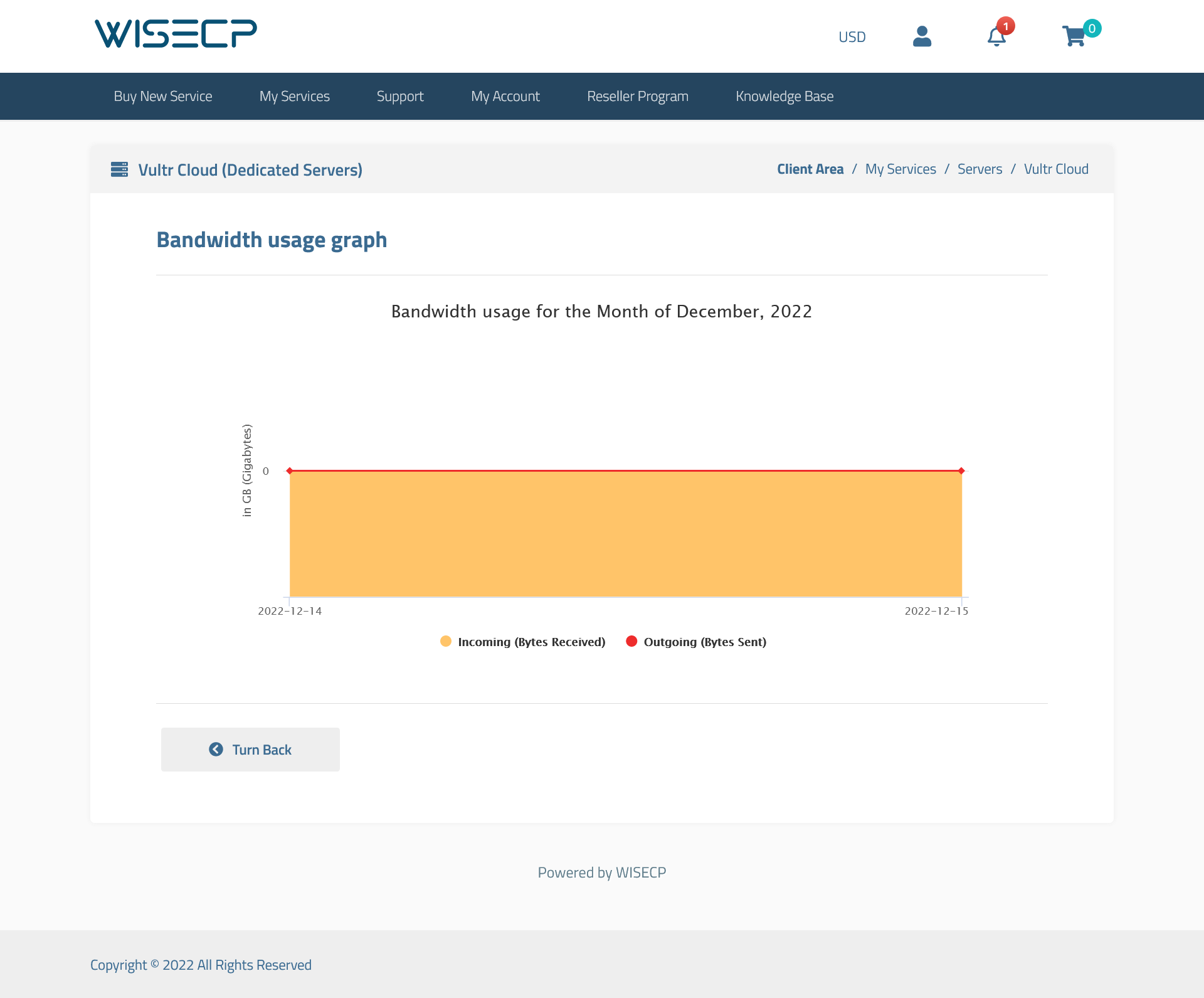1204x998 pixels.
Task: Click the 2022-12-15 axis label
Action: (x=936, y=611)
